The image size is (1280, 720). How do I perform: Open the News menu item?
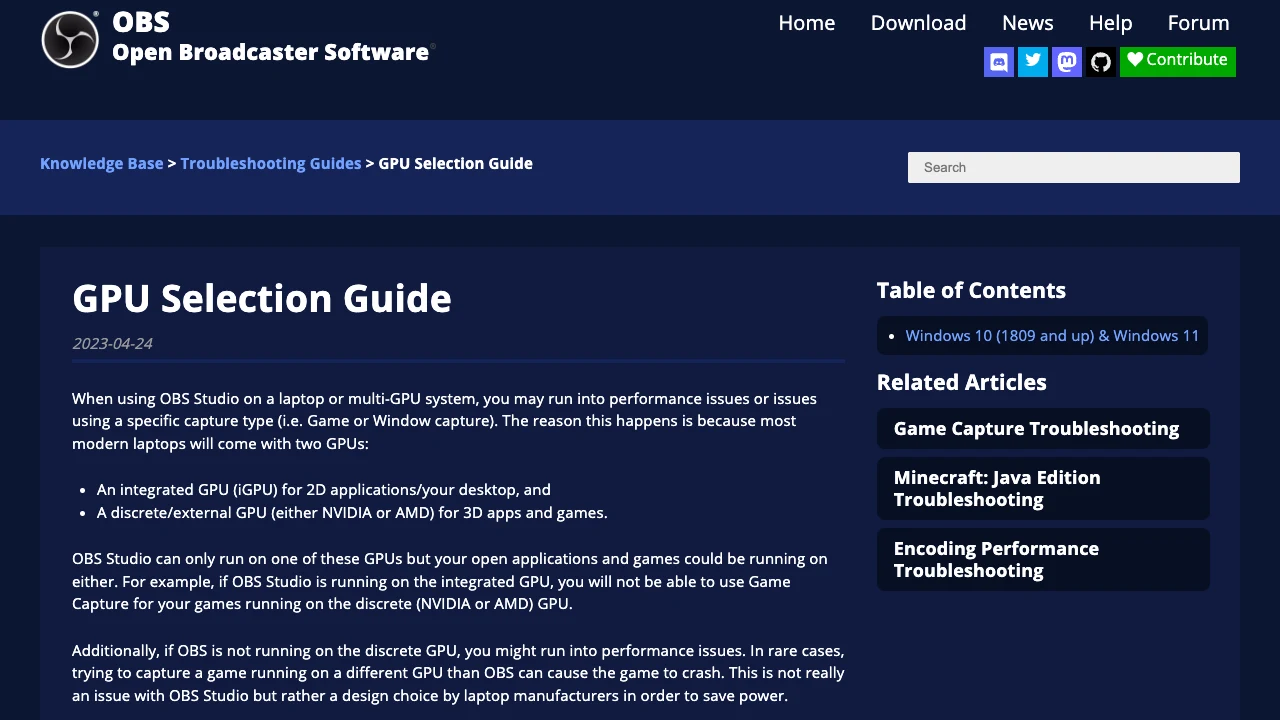point(1028,23)
